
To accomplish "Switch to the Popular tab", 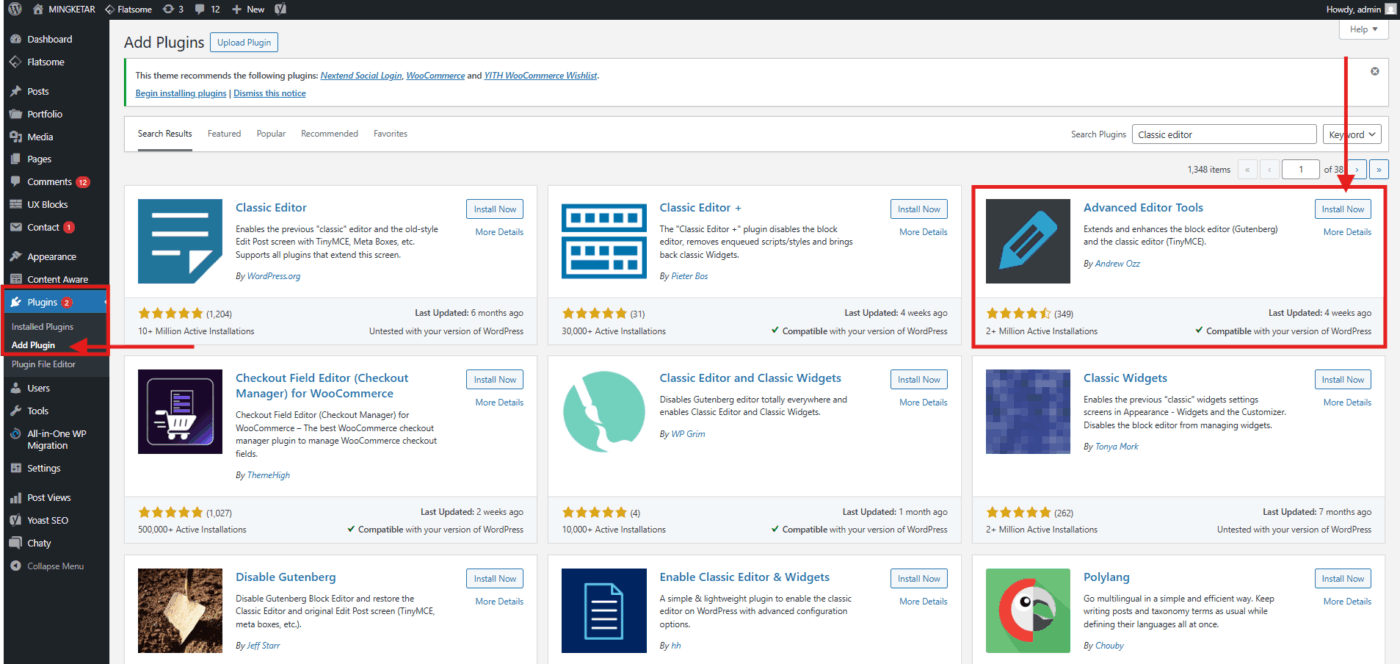I will 270,134.
